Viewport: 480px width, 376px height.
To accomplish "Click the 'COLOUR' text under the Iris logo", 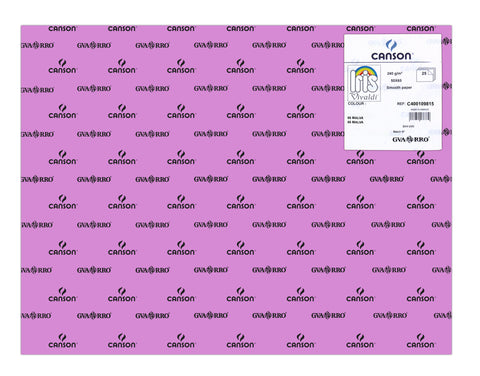I will coord(357,104).
